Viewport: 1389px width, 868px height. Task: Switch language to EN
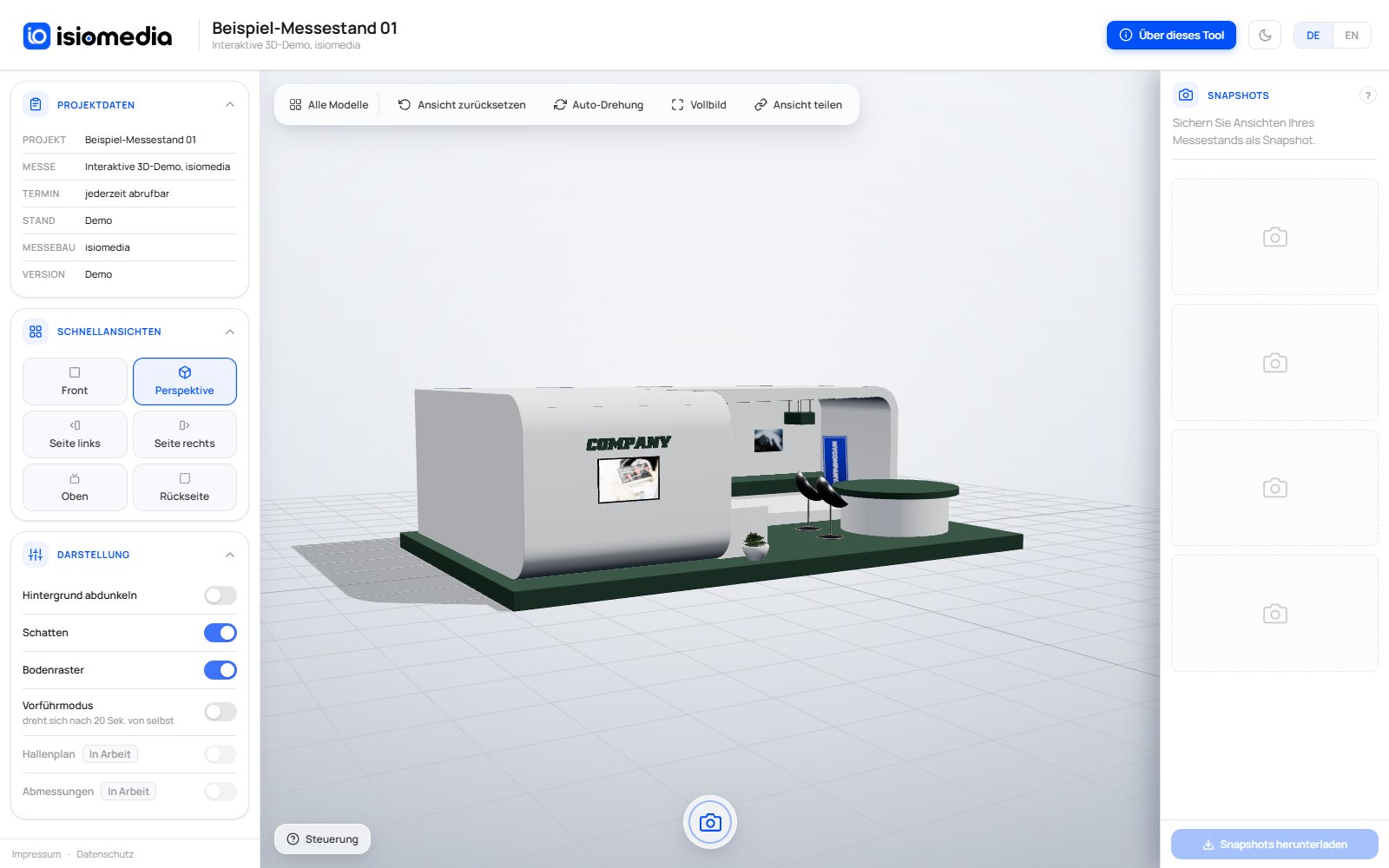click(1352, 36)
